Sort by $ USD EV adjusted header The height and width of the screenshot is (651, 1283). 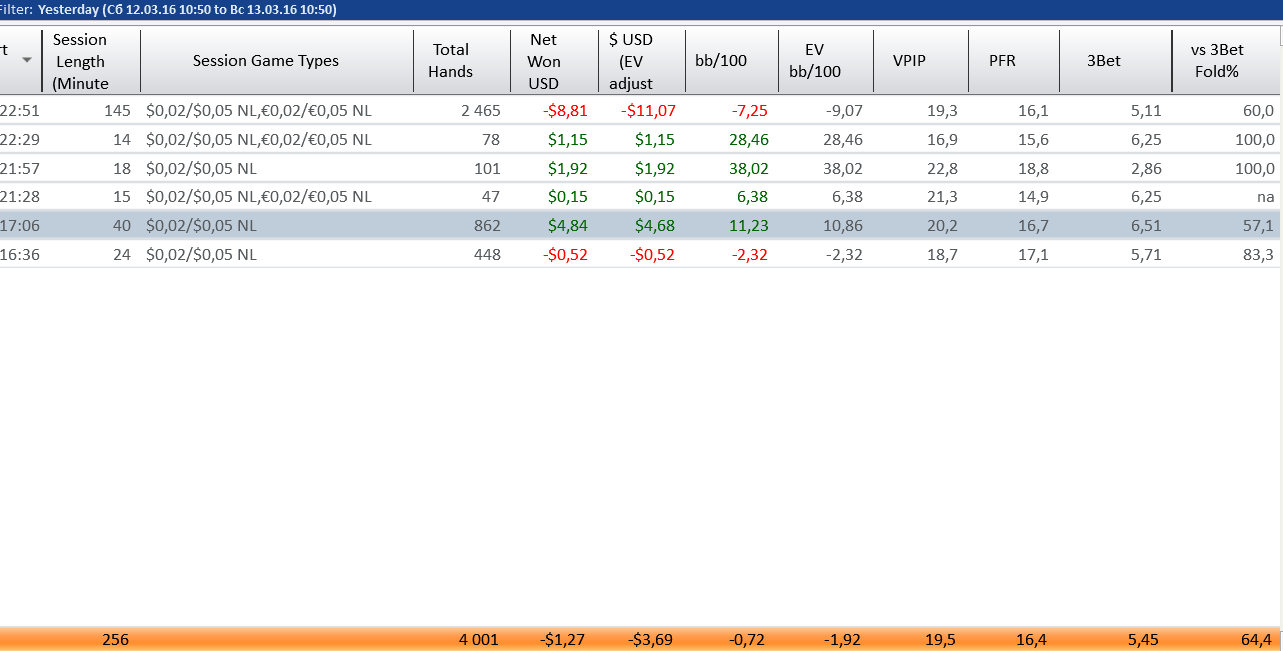coord(641,61)
